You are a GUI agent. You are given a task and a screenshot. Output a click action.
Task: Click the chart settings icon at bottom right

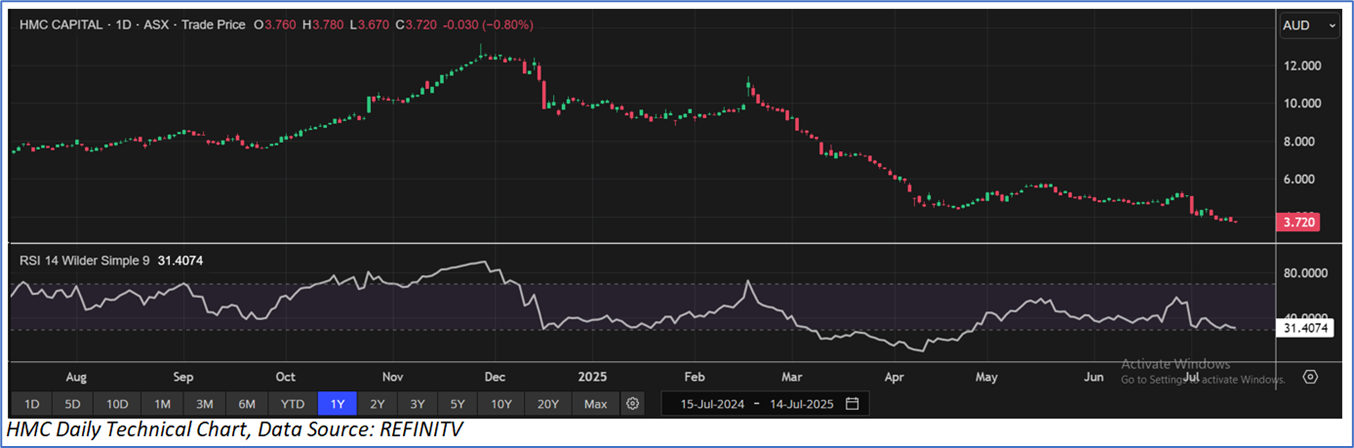[1310, 377]
